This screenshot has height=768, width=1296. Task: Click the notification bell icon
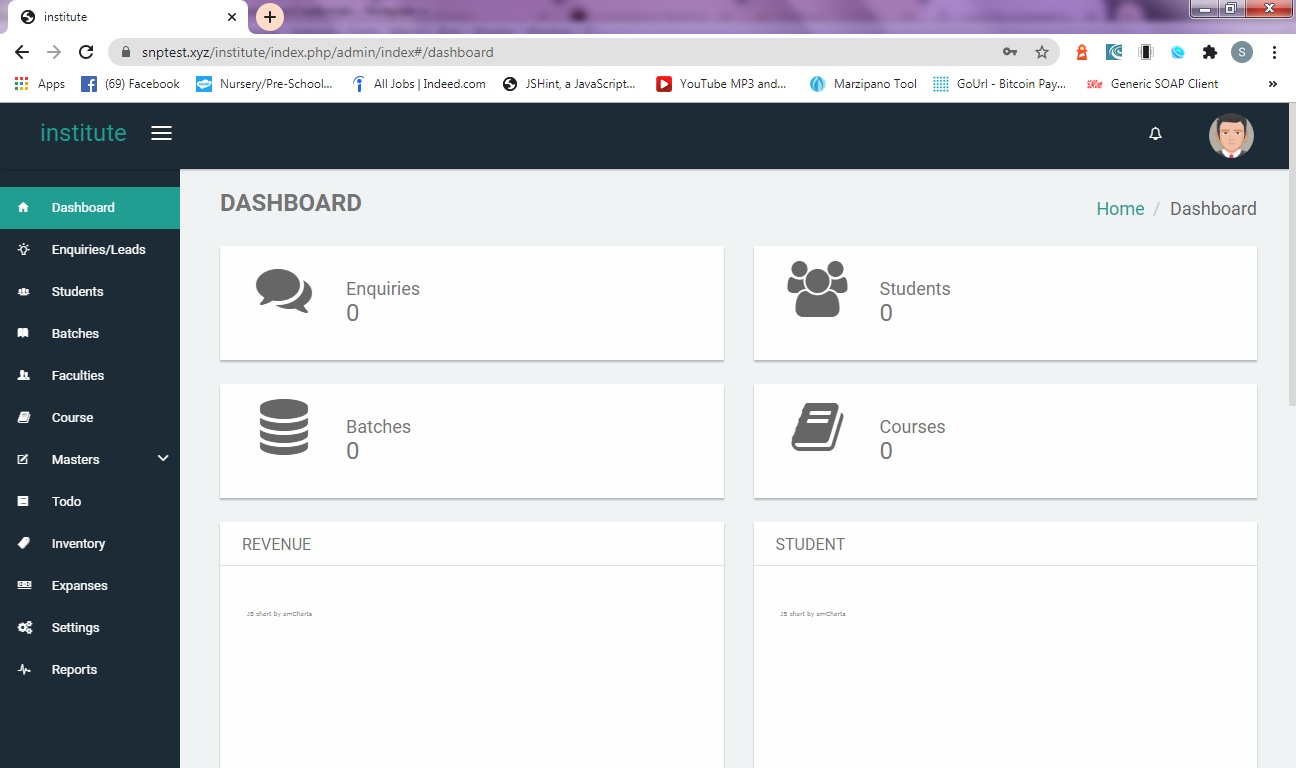pos(1155,134)
